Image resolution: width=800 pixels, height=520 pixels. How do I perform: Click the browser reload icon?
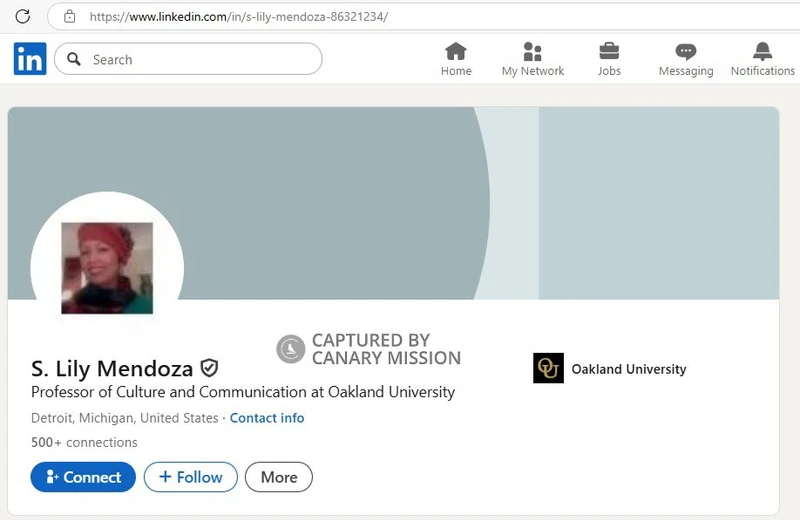tap(22, 16)
